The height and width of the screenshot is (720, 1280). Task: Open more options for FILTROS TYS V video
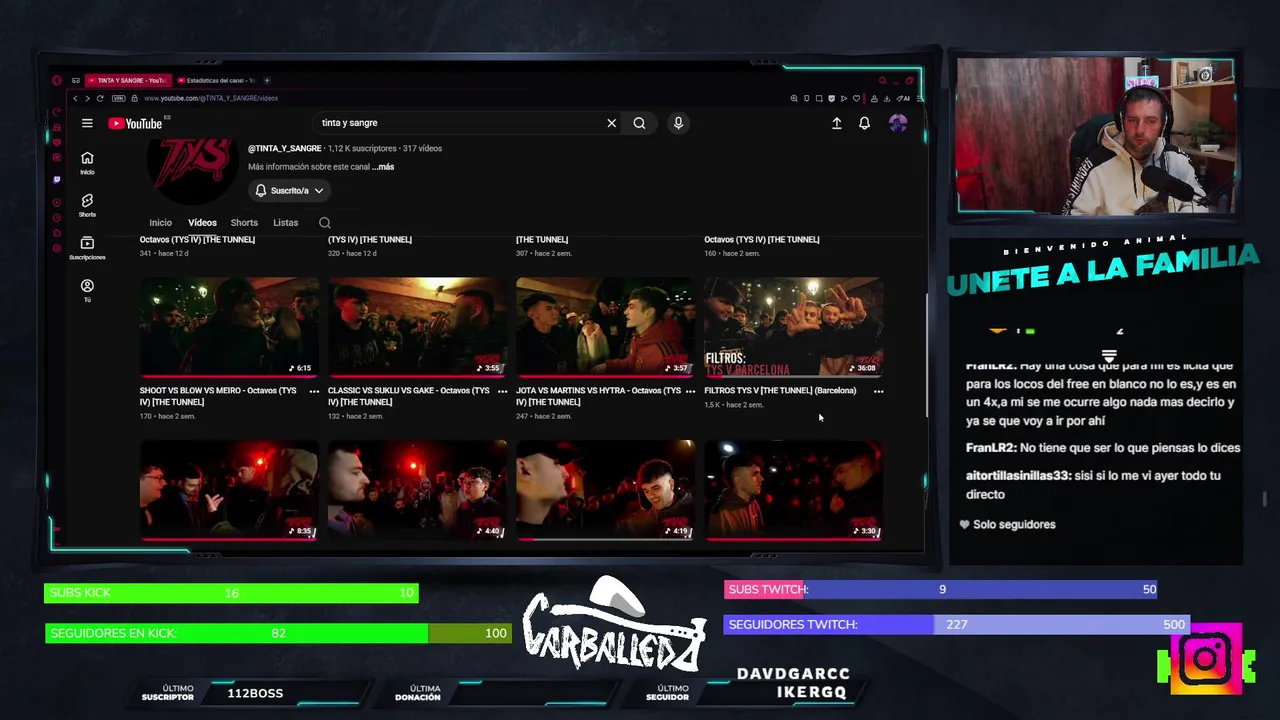[x=878, y=391]
